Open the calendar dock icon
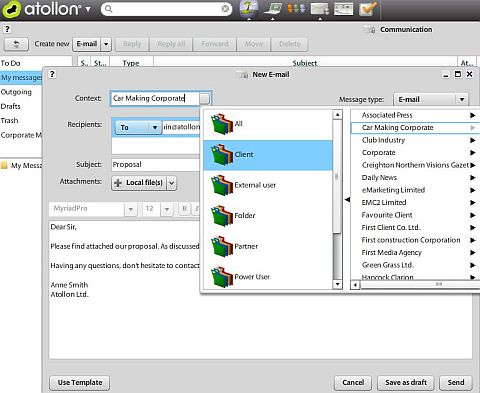 point(344,9)
